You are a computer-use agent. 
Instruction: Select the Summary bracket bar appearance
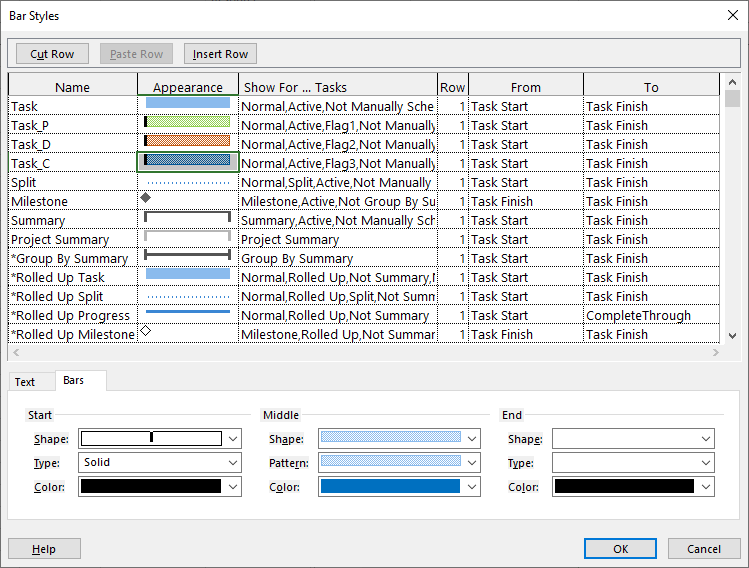tap(188, 219)
